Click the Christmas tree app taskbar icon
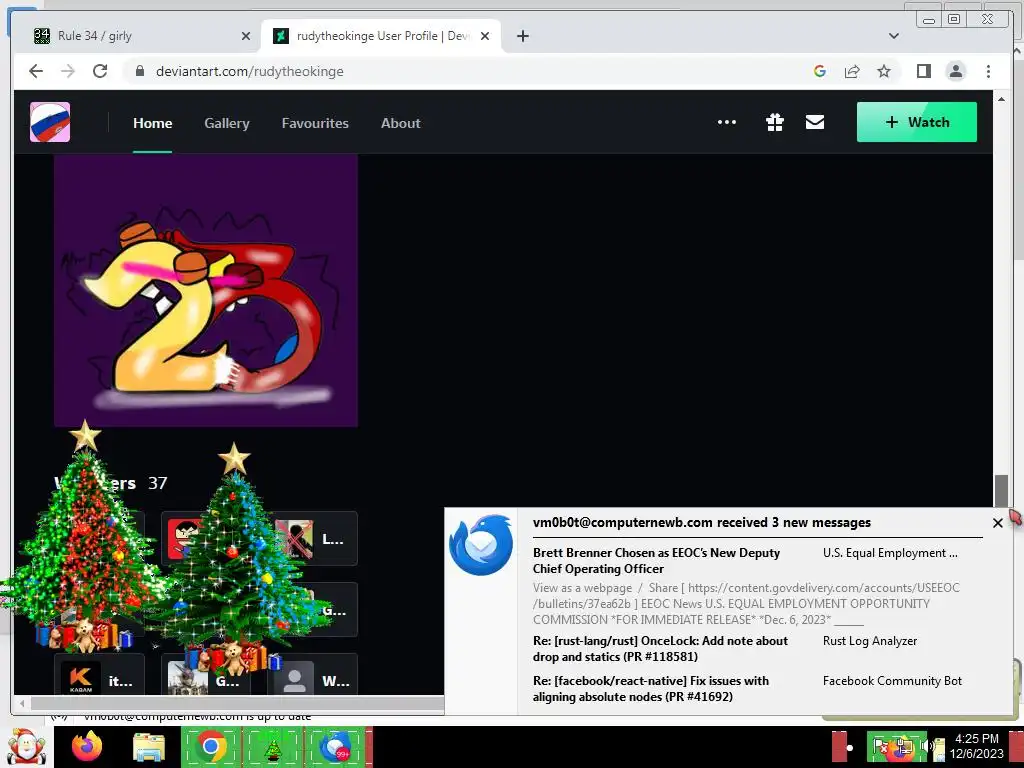The image size is (1024, 768). [273, 746]
